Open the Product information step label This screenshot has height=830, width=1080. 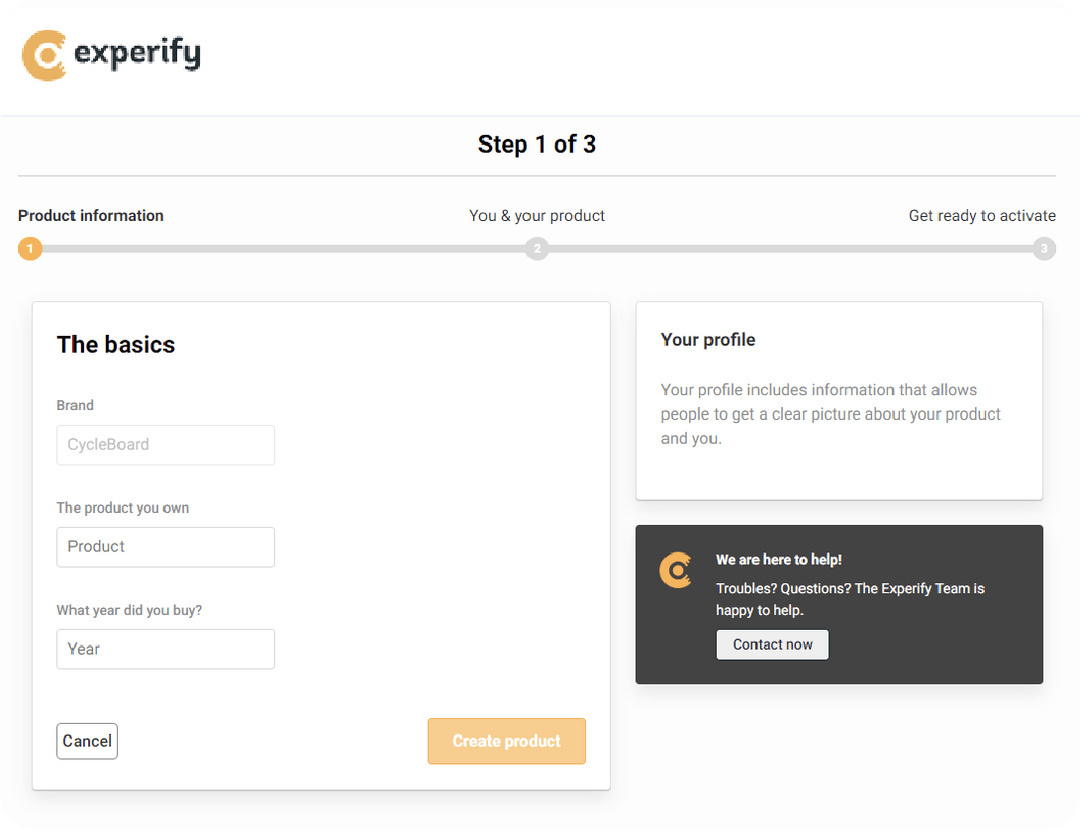coord(91,216)
